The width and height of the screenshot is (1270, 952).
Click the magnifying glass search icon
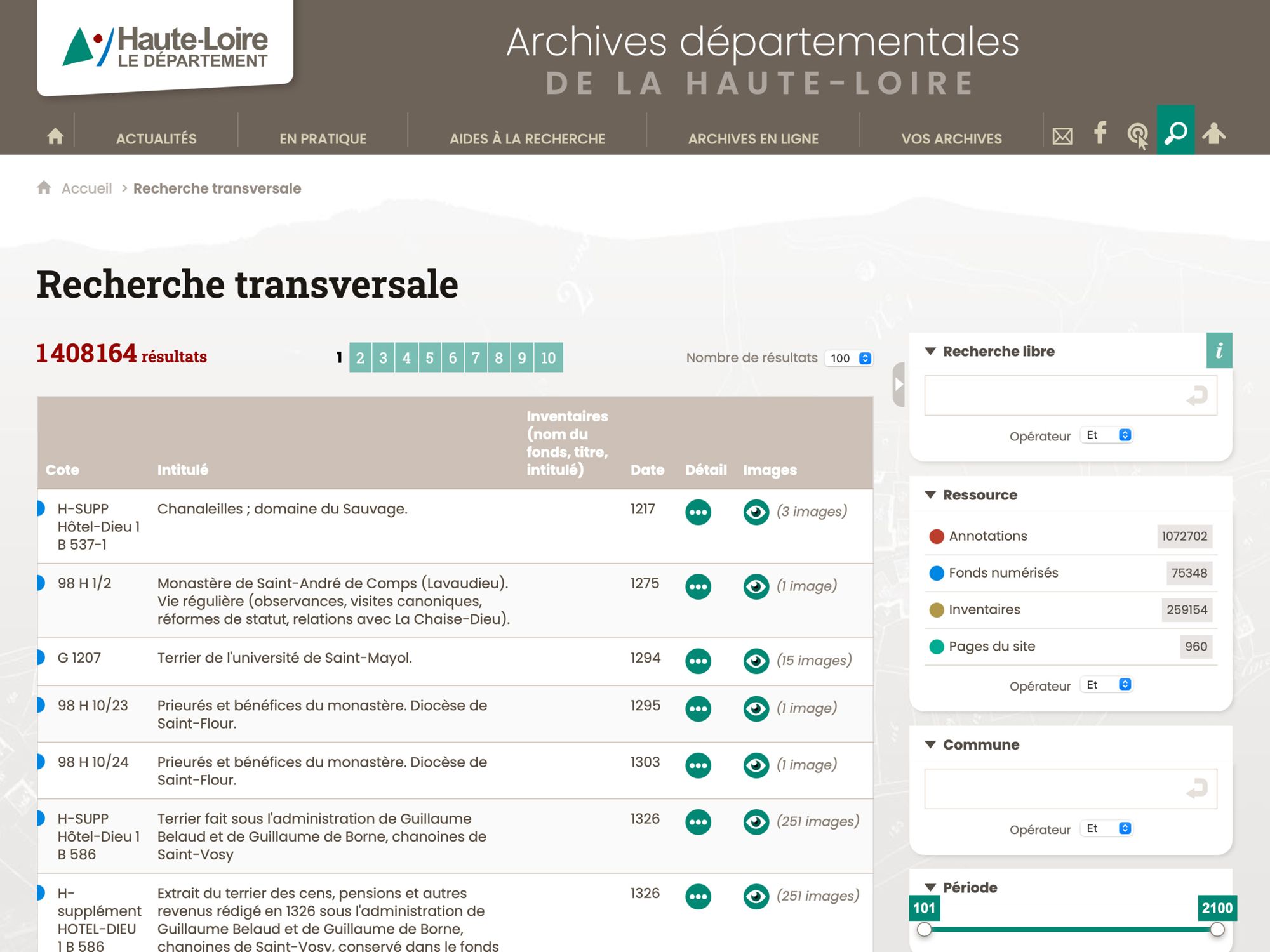pyautogui.click(x=1175, y=133)
